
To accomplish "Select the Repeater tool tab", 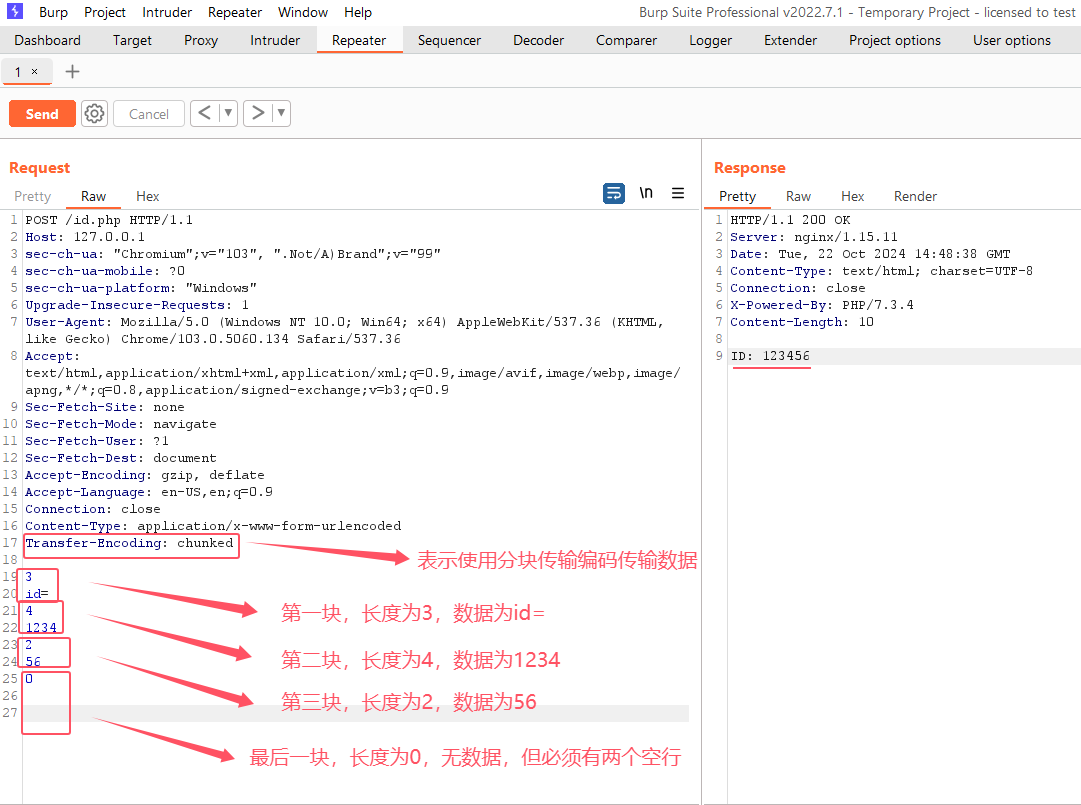I will 359,41.
